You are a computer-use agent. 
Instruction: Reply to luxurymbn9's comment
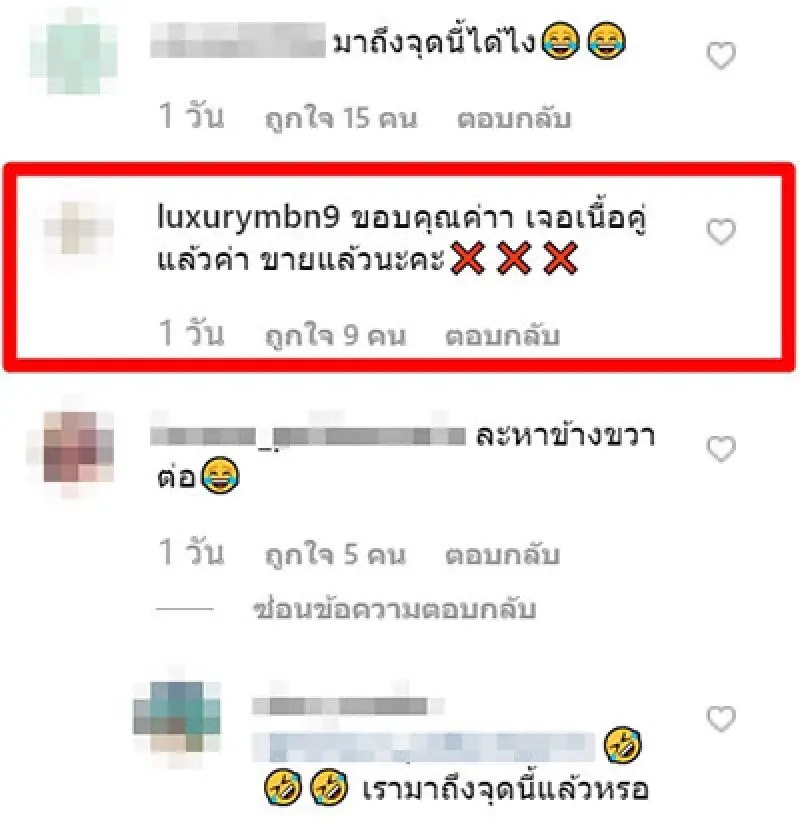click(502, 335)
